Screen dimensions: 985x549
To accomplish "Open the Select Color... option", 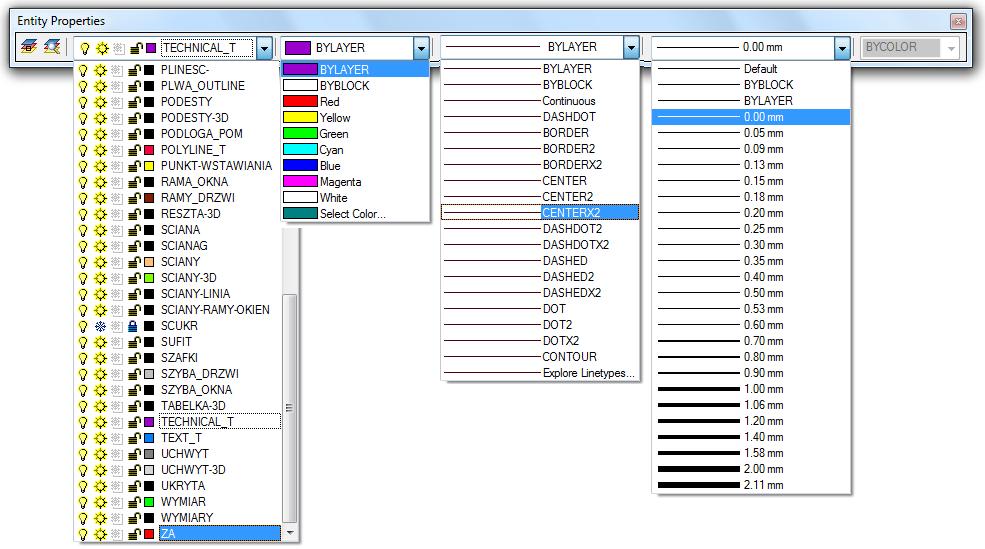I will [356, 214].
